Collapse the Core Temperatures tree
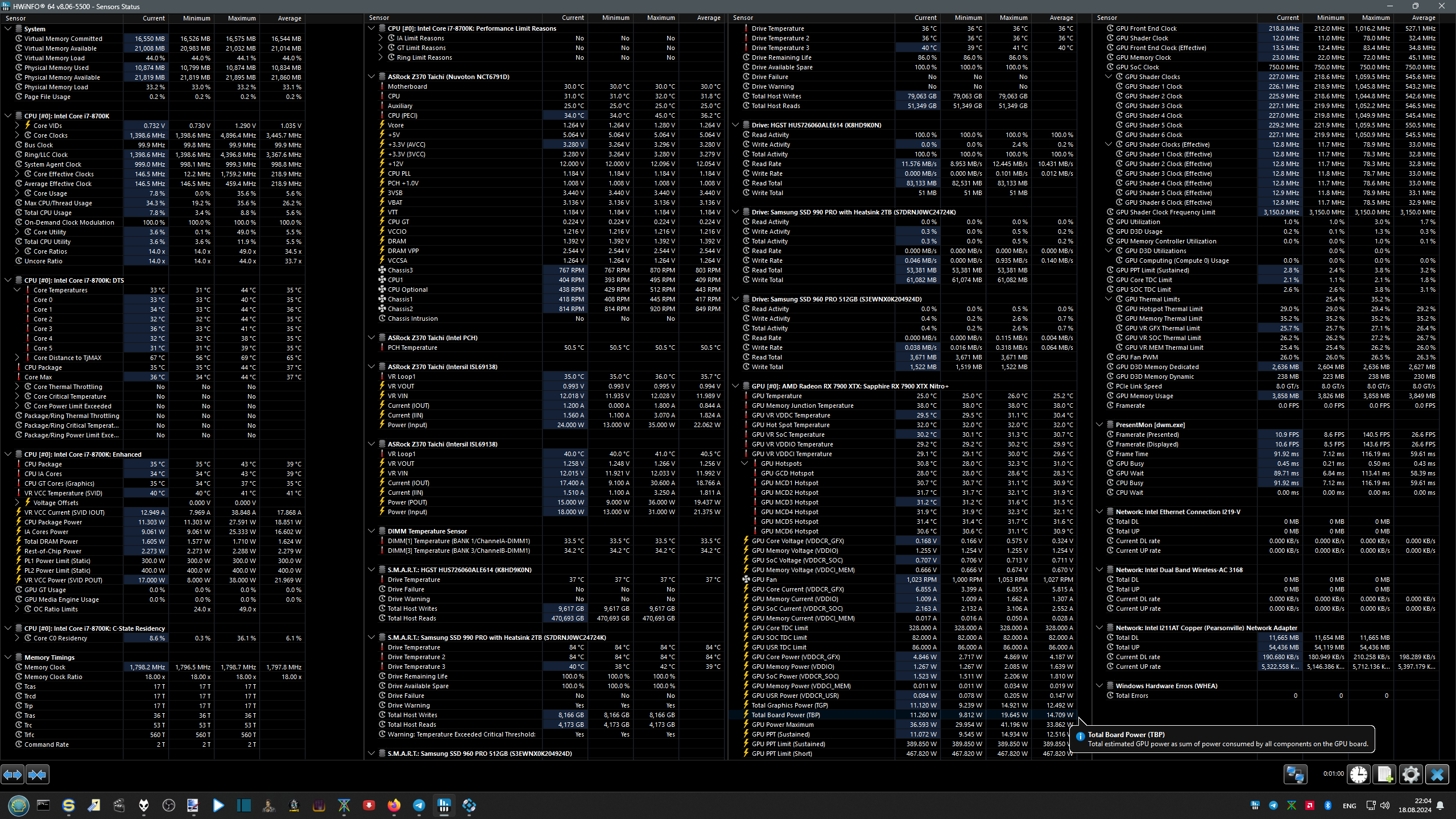This screenshot has height=819, width=1456. click(x=17, y=290)
